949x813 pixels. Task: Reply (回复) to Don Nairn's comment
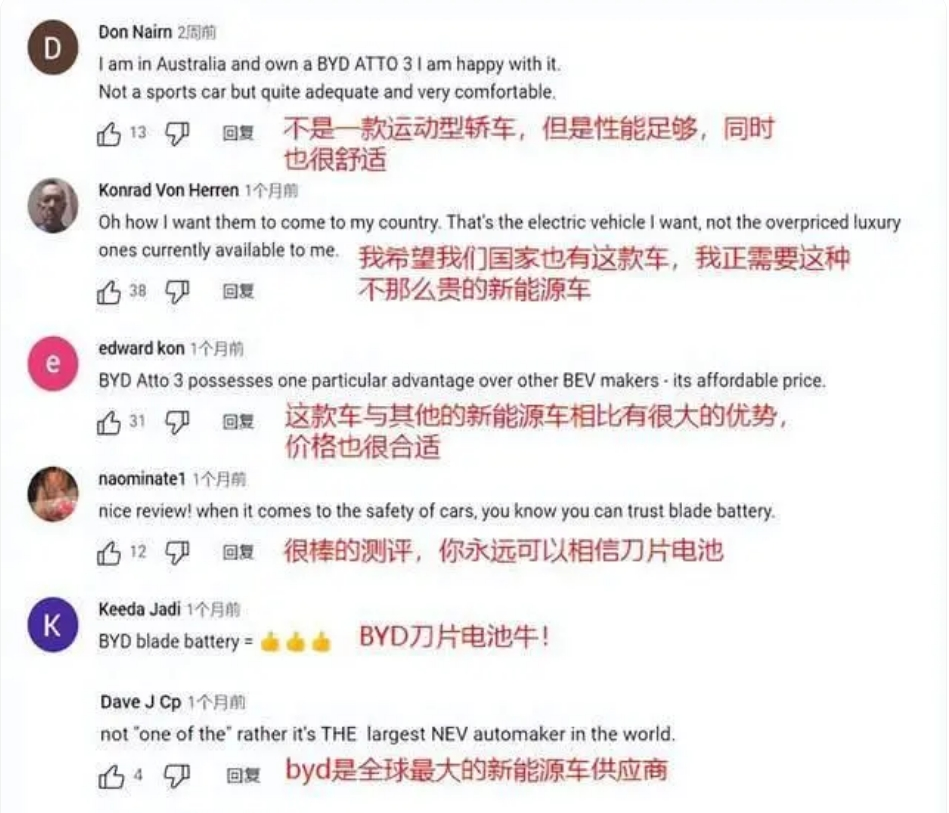pos(238,133)
